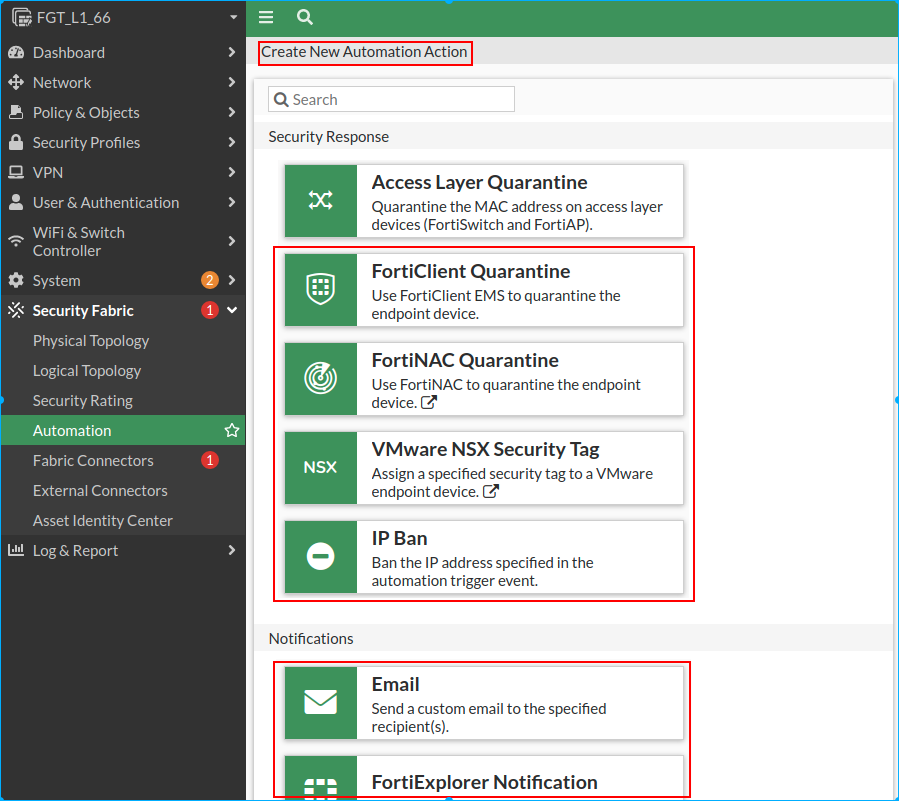
Task: Click the FortiNAC Quarantine radar icon
Action: (320, 379)
